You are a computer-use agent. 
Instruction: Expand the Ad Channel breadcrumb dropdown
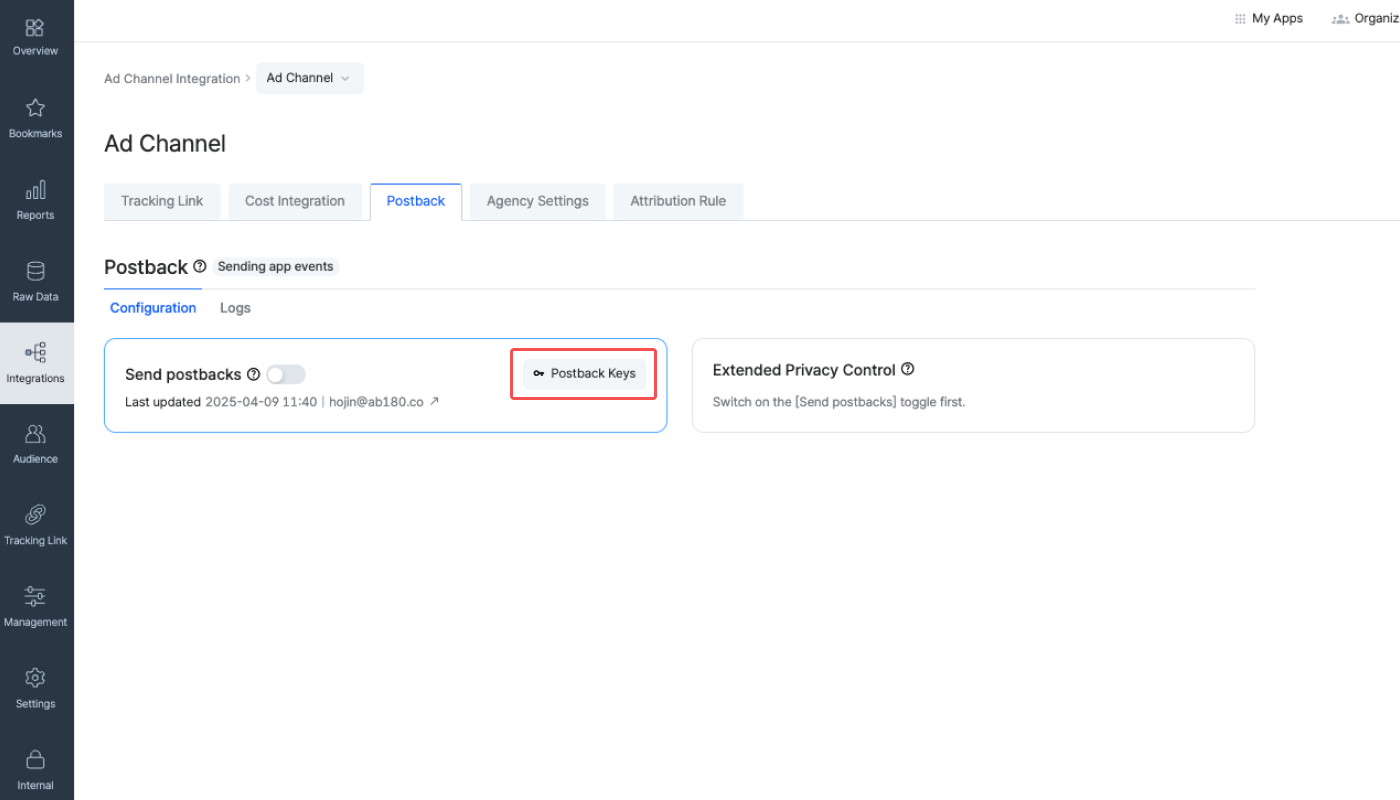tap(310, 78)
